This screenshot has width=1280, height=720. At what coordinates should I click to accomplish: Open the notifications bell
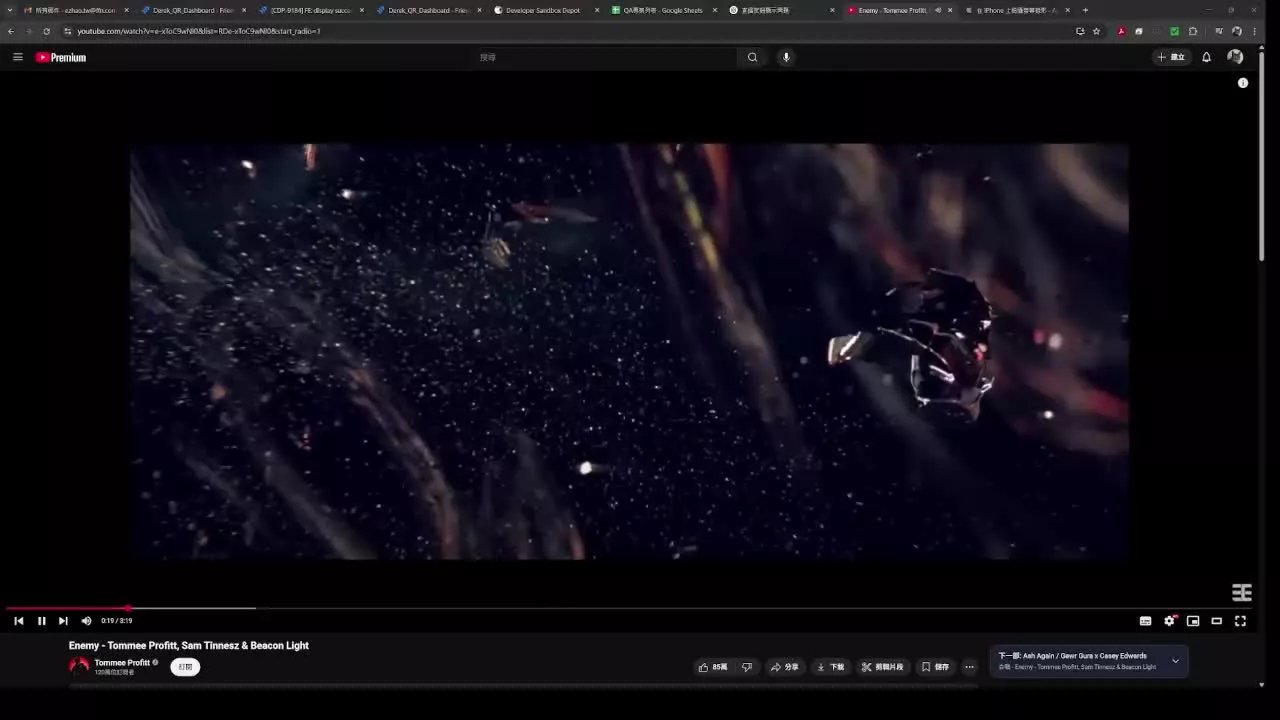point(1206,57)
